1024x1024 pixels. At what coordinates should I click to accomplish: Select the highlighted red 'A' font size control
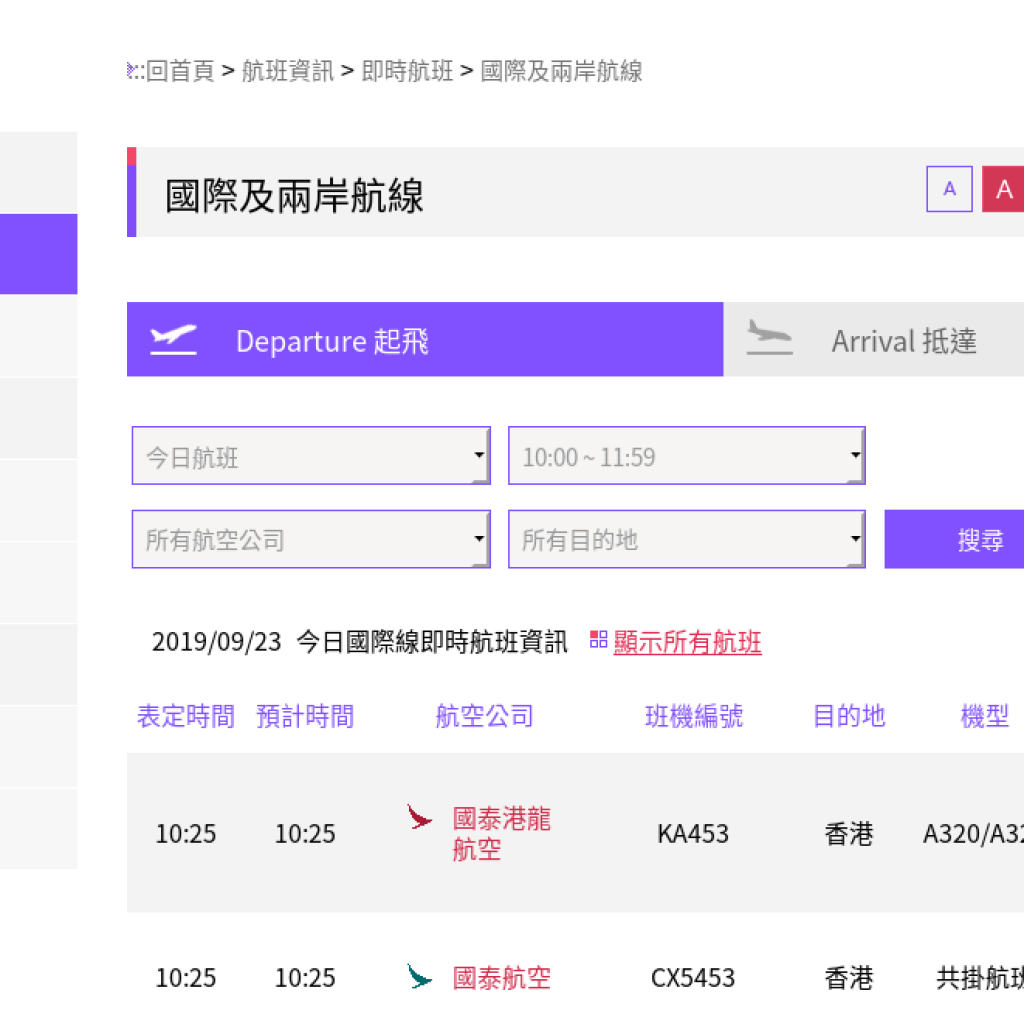pos(1004,189)
